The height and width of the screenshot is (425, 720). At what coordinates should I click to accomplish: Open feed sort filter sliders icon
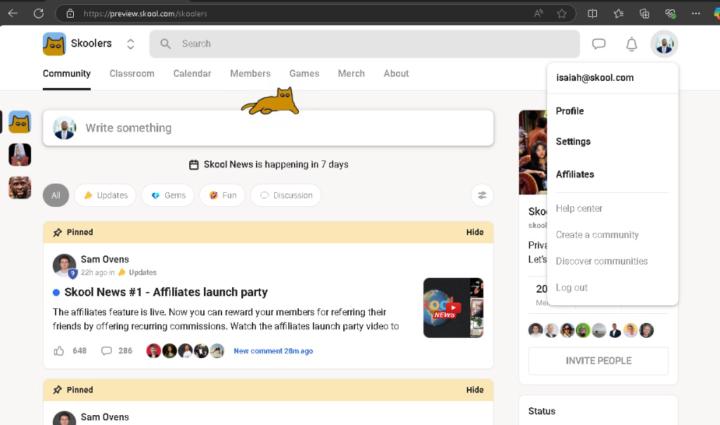click(482, 195)
